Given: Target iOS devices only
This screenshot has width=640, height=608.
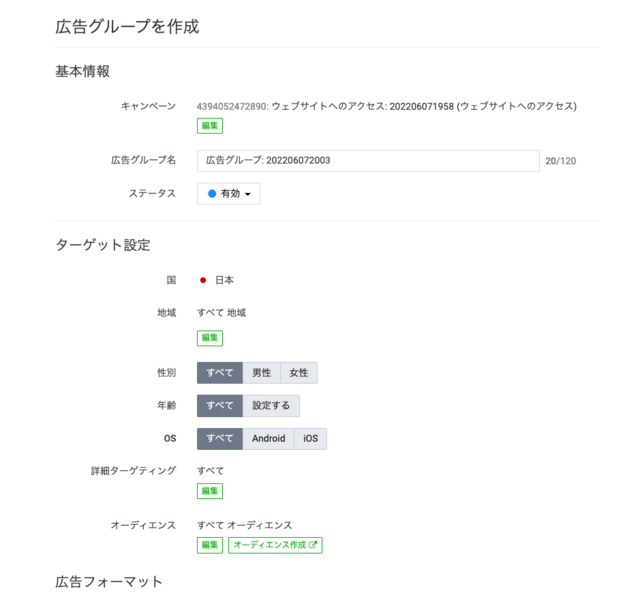Looking at the screenshot, I should click(311, 439).
